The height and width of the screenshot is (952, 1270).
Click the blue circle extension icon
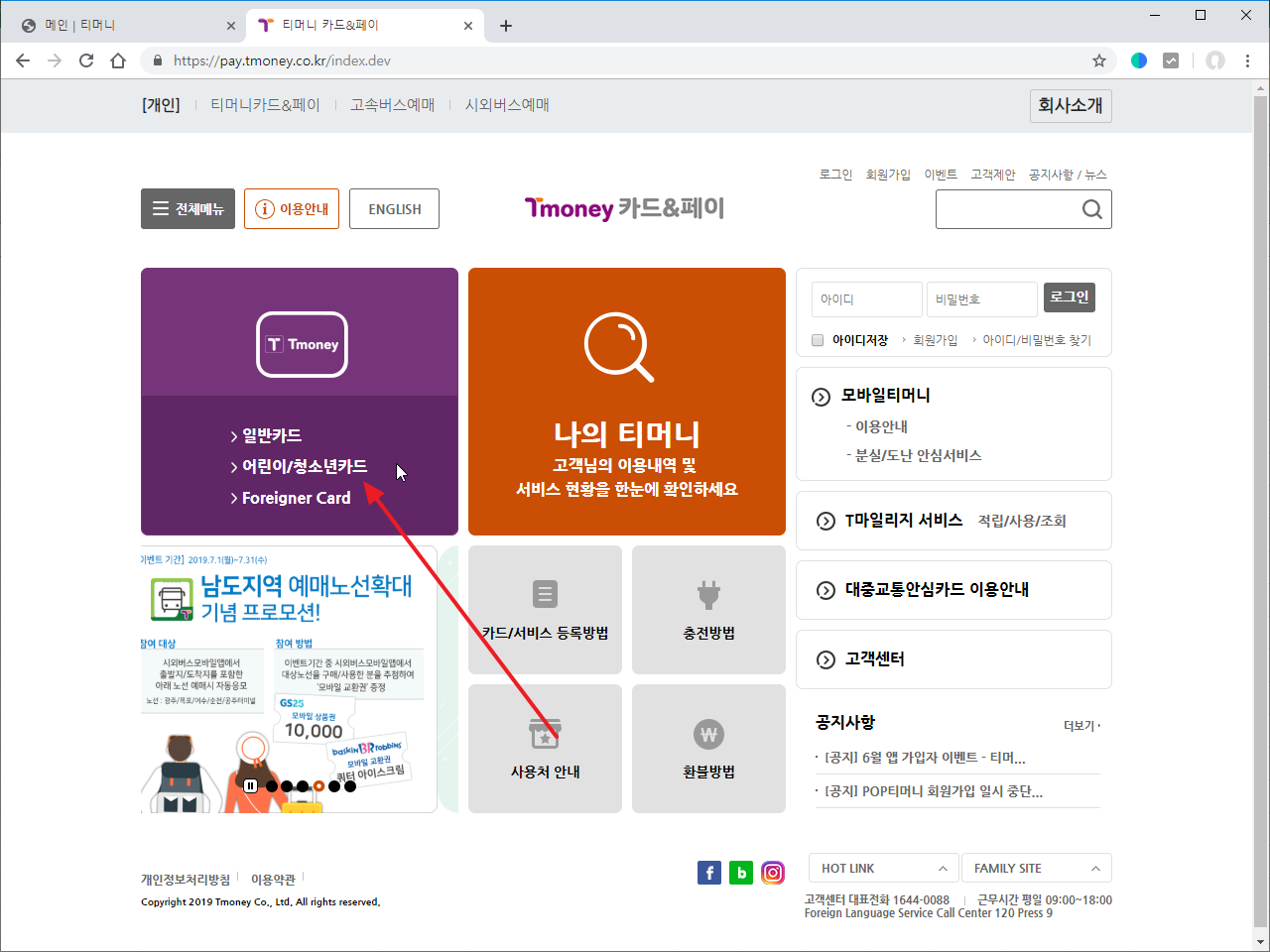pyautogui.click(x=1139, y=60)
